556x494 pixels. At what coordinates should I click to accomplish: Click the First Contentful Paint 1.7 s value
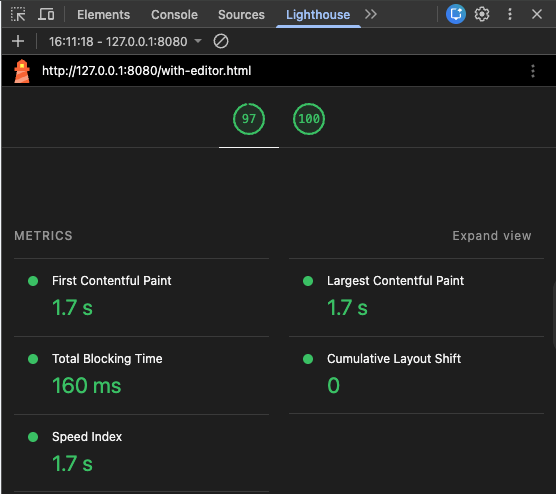[x=72, y=307]
